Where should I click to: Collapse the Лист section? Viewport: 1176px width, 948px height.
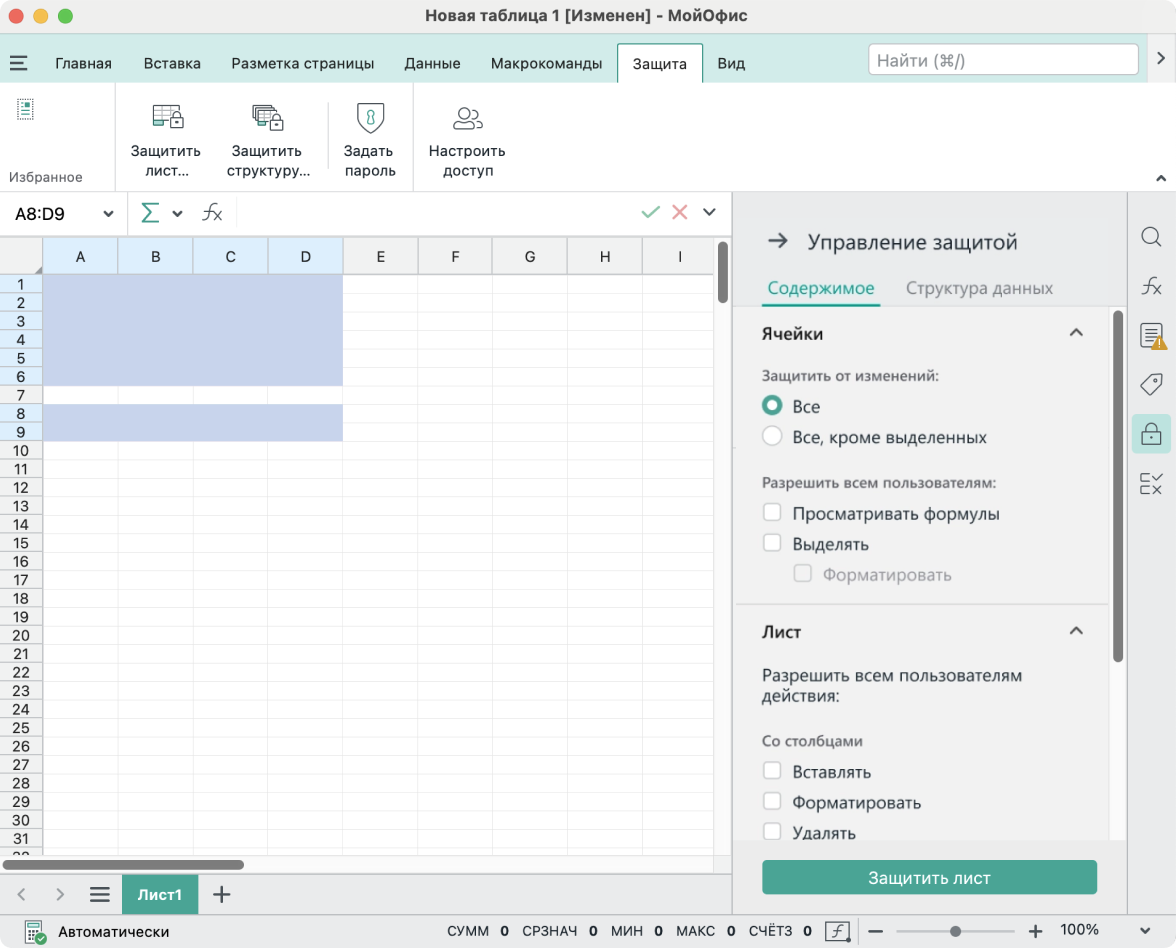(1076, 632)
